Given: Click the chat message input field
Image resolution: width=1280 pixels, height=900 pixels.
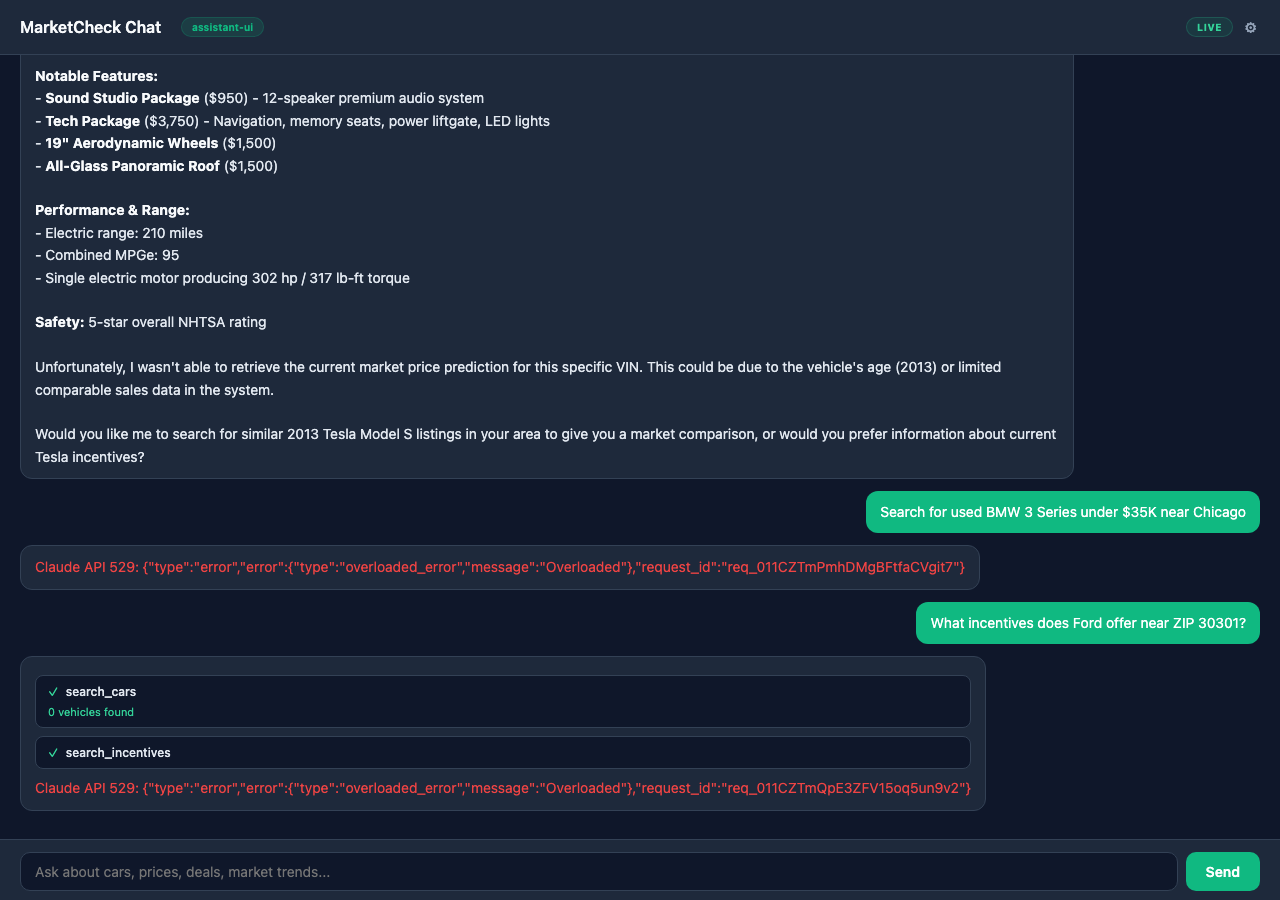Looking at the screenshot, I should pos(600,871).
